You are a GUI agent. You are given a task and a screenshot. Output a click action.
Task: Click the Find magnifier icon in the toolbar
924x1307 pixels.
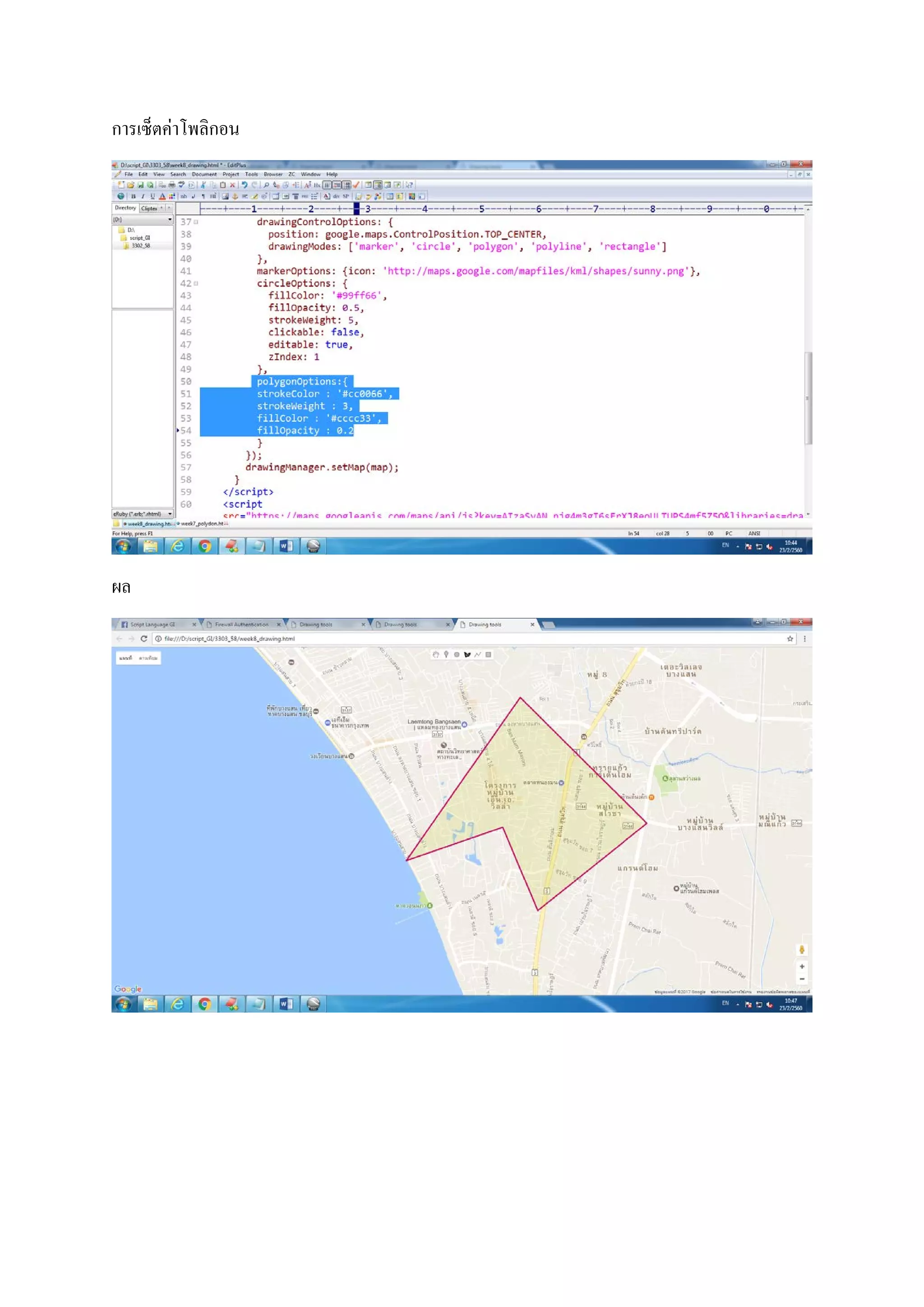point(266,185)
